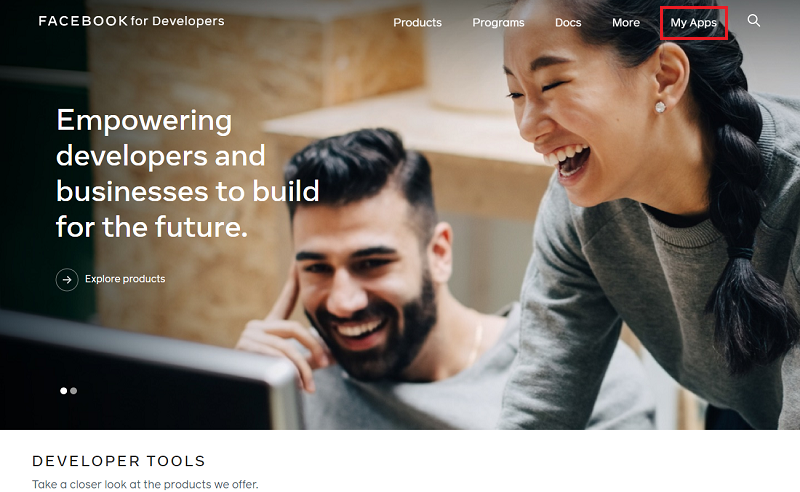Open the More dropdown in navigation
Viewport: 800px width, 492px height.
(626, 22)
